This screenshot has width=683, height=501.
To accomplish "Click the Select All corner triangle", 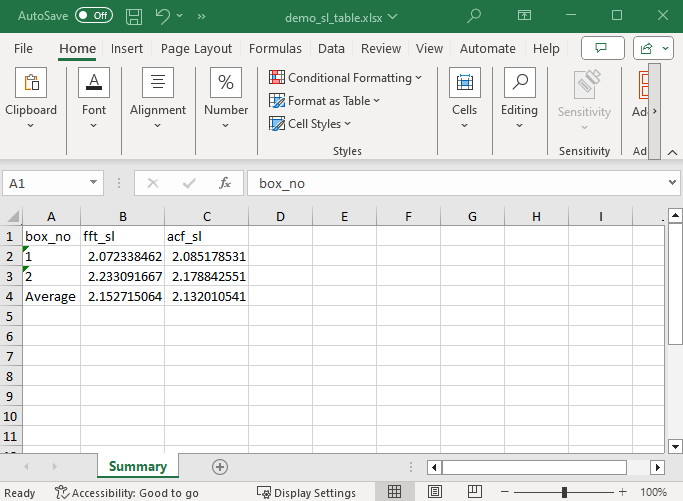I will 12,216.
